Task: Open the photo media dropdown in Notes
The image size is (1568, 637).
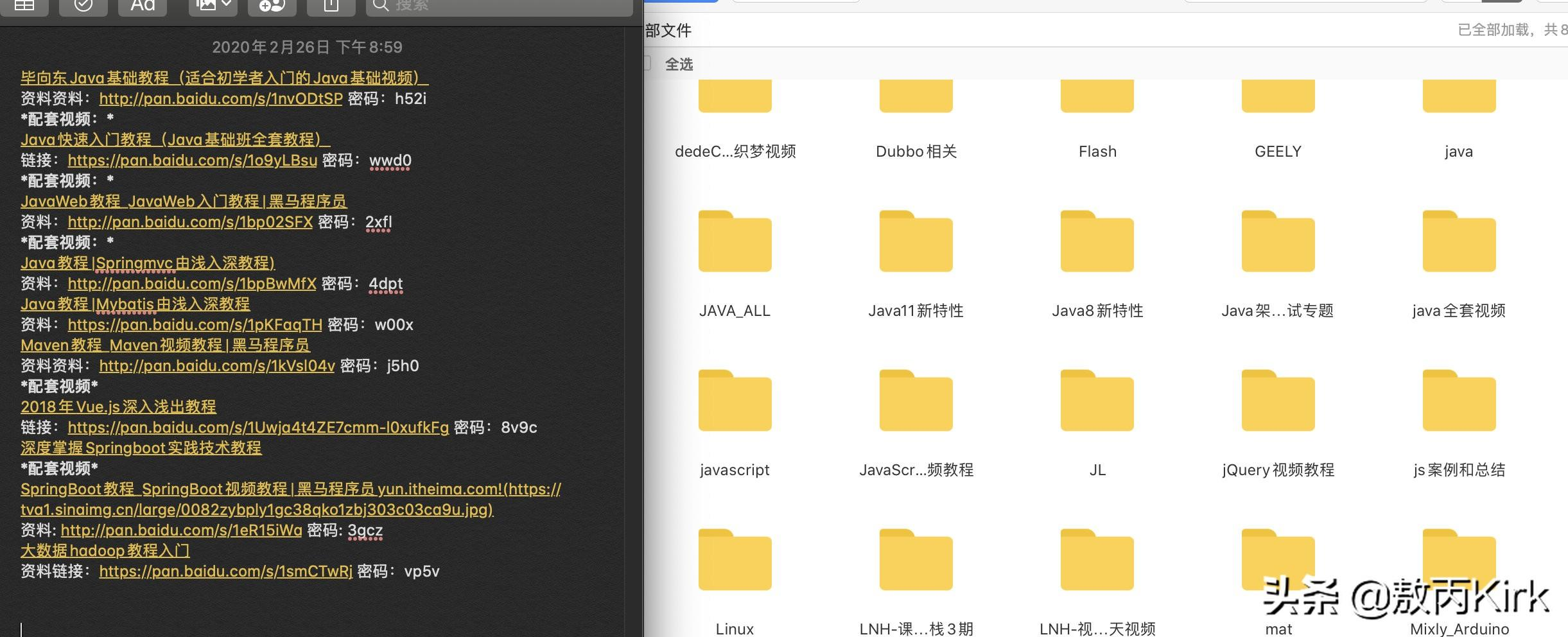Action: click(213, 6)
